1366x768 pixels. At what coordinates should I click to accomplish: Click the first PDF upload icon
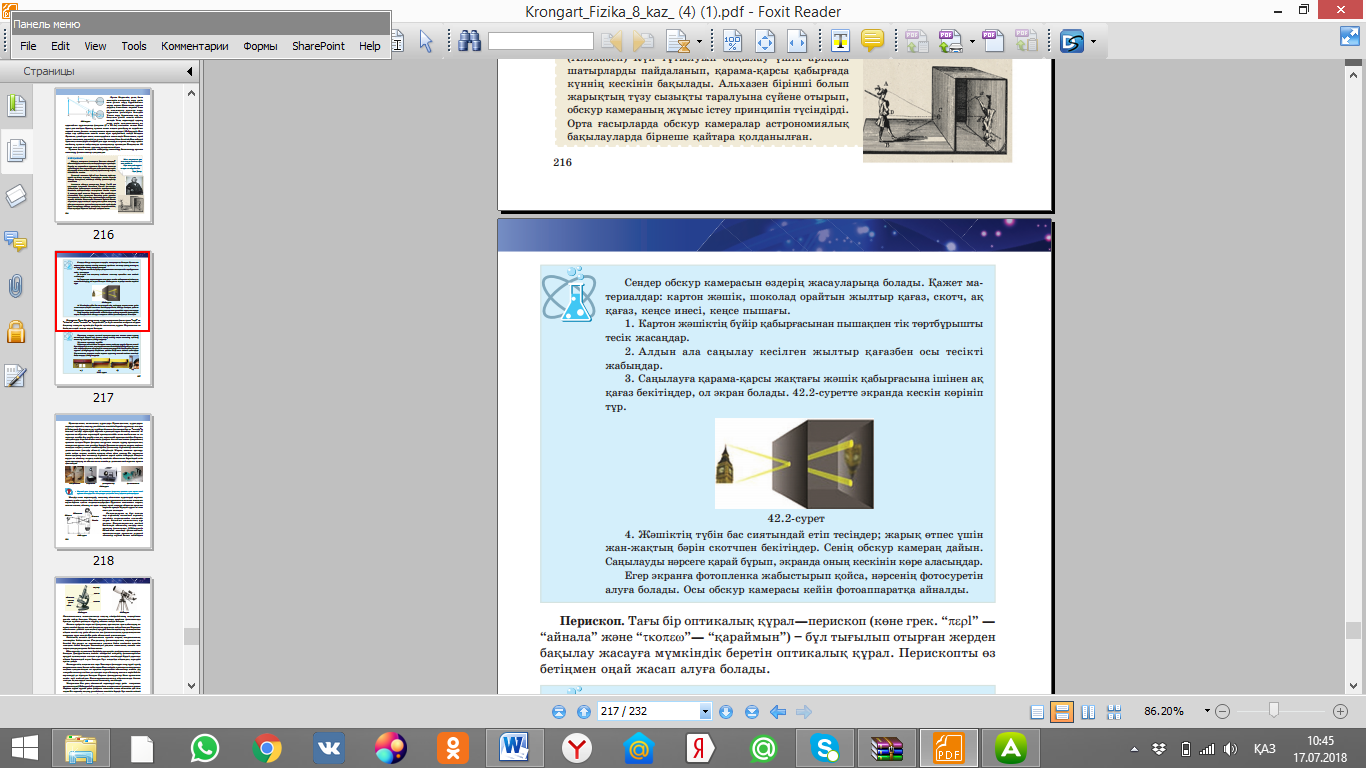click(x=915, y=41)
